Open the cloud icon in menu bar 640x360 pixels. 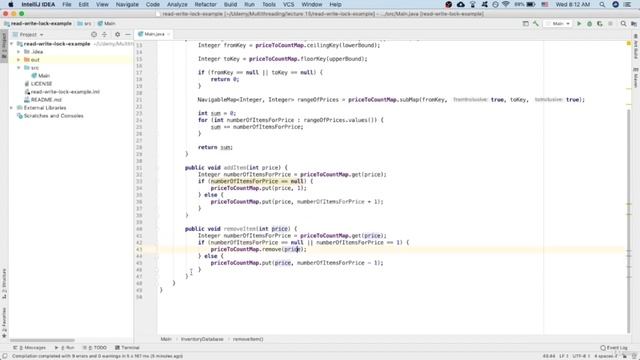click(461, 4)
